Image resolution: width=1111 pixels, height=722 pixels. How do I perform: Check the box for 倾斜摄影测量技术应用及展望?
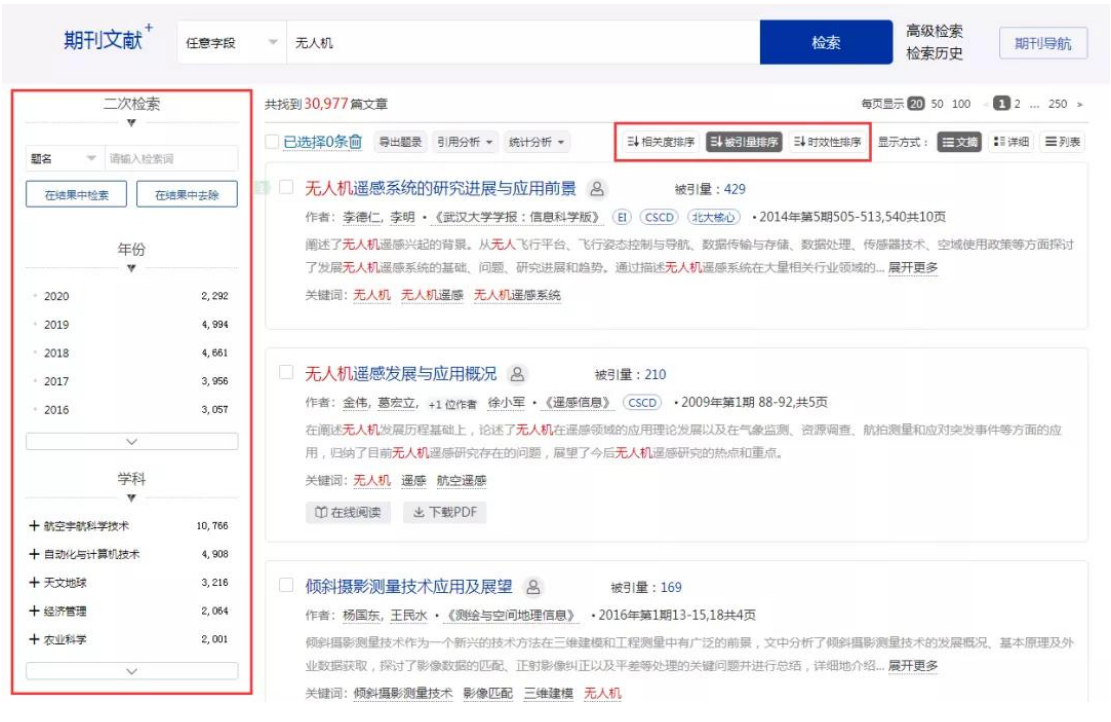tap(287, 586)
